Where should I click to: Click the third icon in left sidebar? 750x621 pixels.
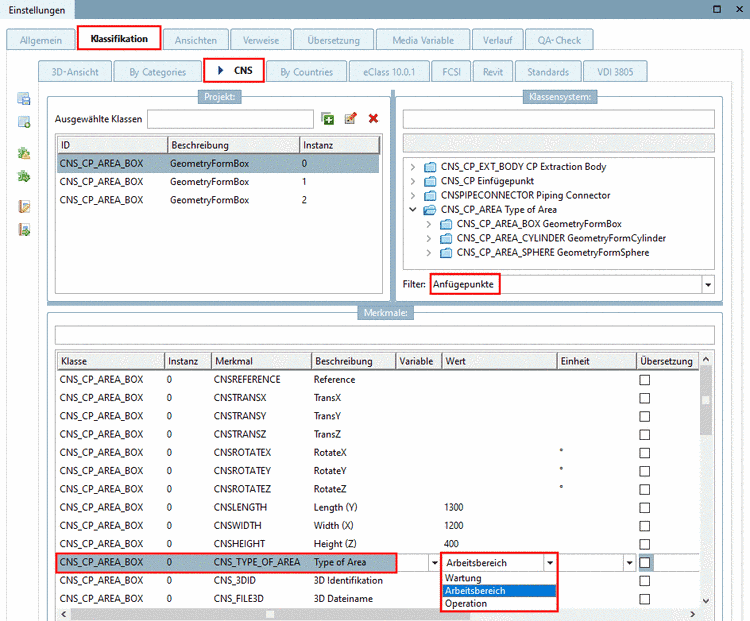24,154
